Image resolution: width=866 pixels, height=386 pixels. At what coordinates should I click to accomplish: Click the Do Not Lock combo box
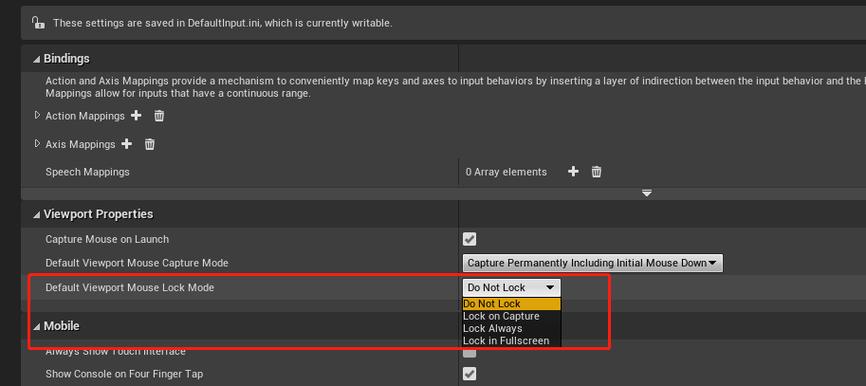click(511, 287)
